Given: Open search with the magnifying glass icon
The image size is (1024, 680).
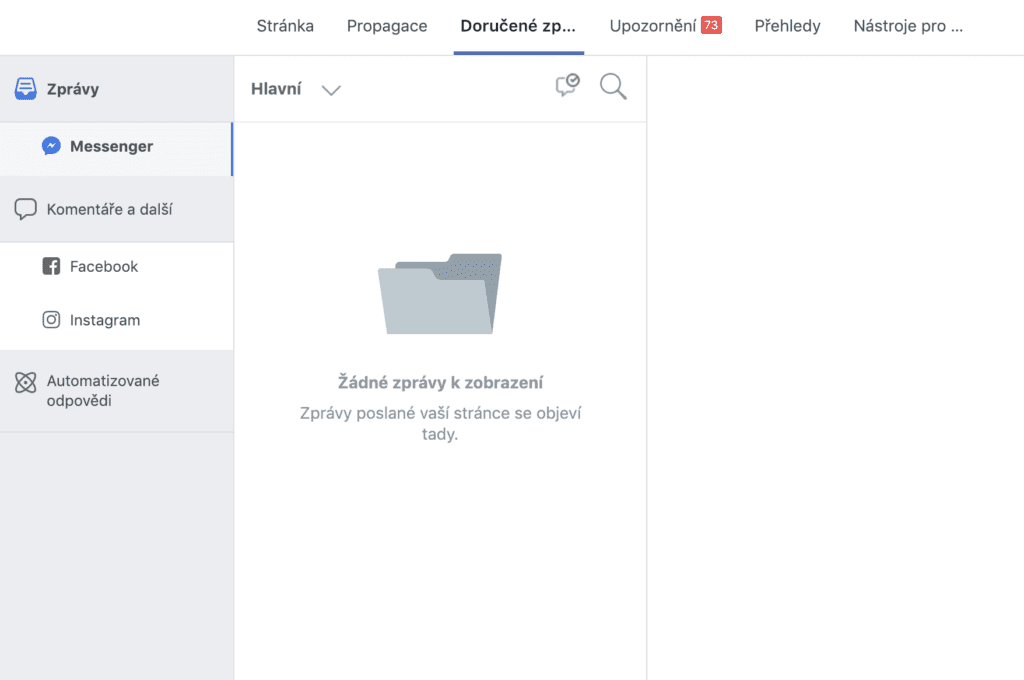Looking at the screenshot, I should click(613, 87).
